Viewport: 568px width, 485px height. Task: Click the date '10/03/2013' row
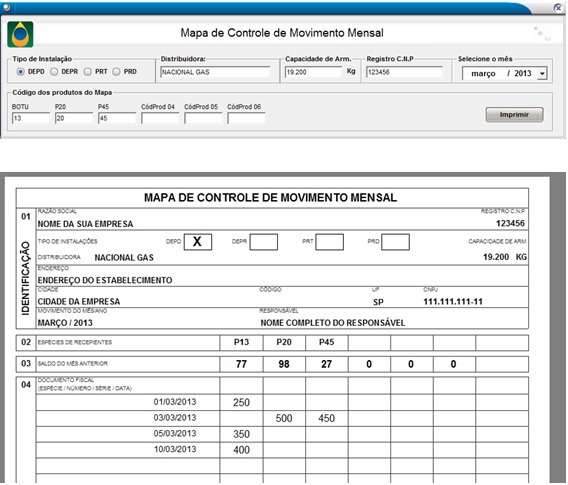click(x=175, y=449)
